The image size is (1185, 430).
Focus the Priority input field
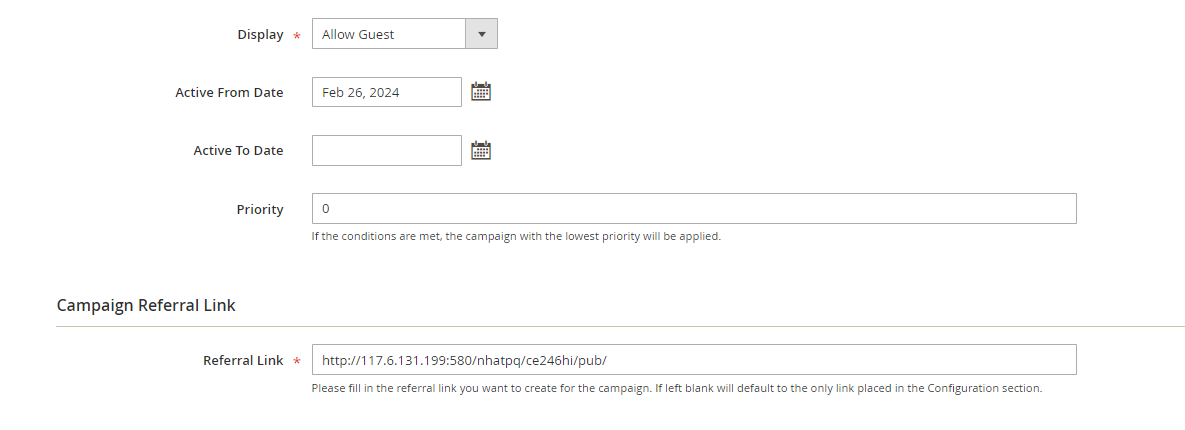coord(693,209)
